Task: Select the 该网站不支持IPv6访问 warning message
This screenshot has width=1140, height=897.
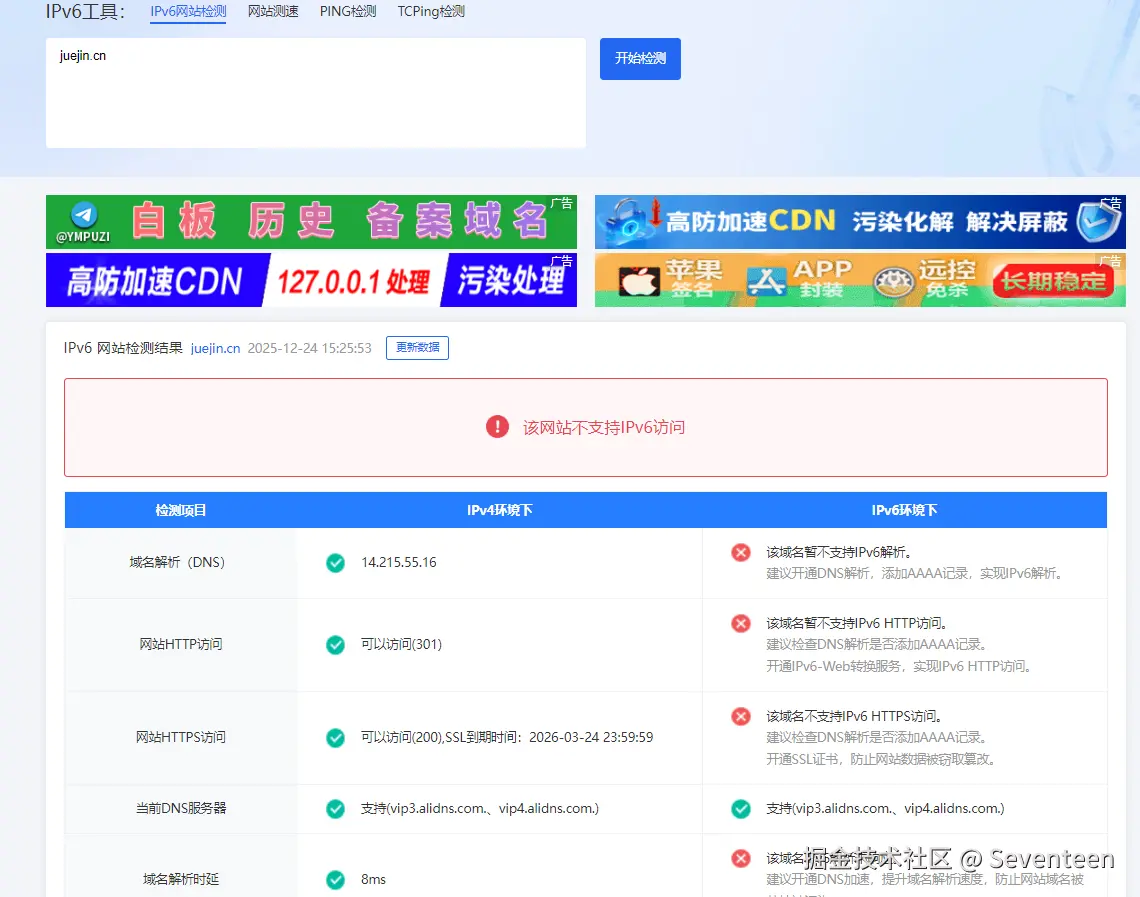Action: click(604, 427)
